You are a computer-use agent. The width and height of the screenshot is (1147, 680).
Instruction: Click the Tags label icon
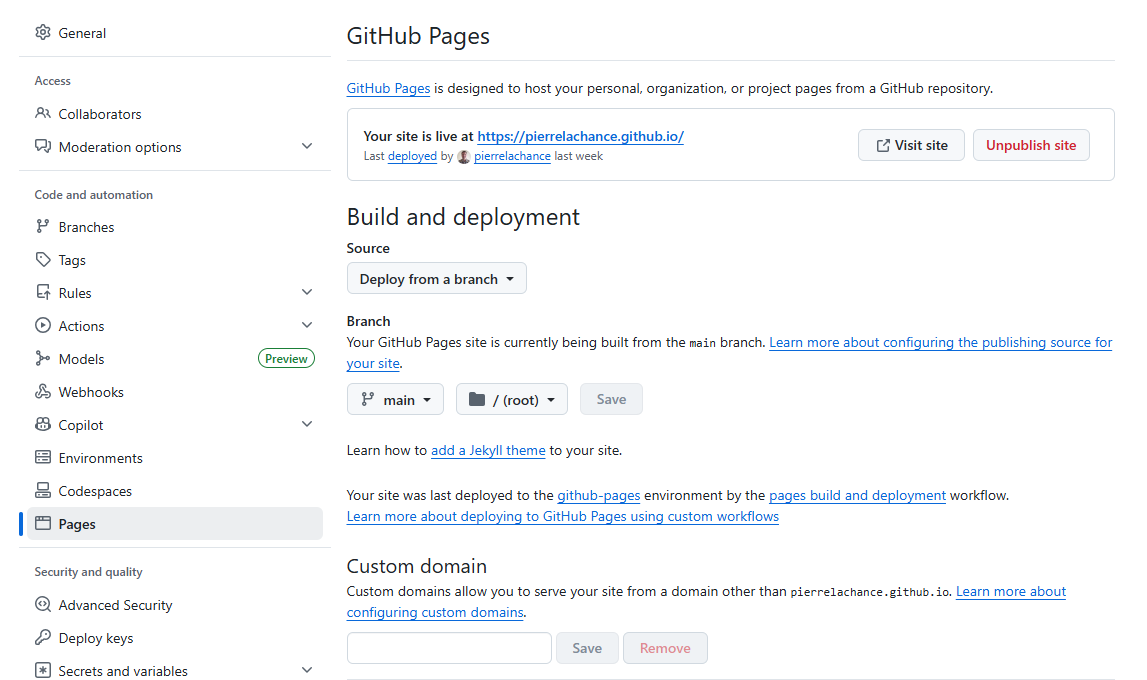tap(43, 260)
